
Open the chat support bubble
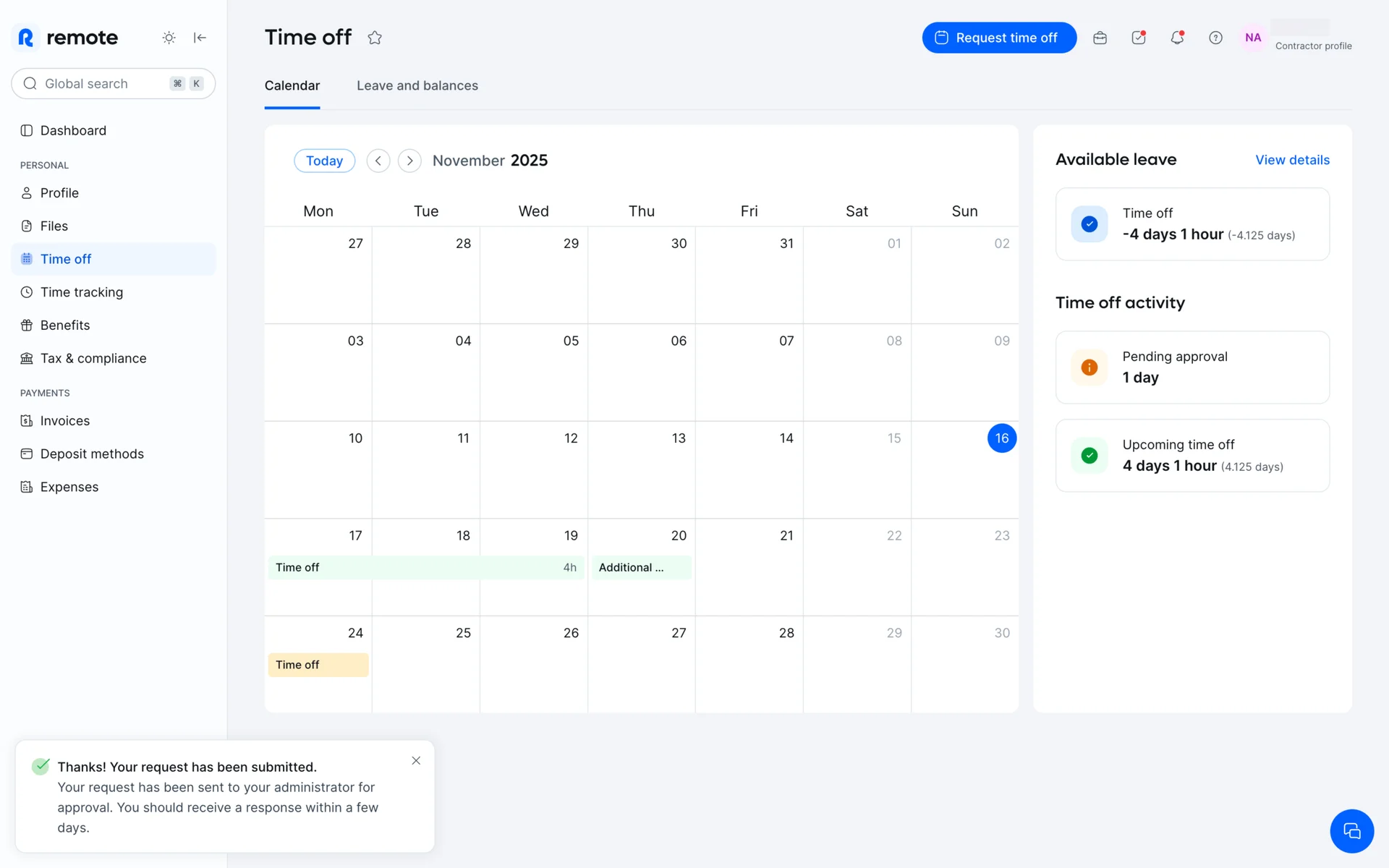coord(1351,831)
